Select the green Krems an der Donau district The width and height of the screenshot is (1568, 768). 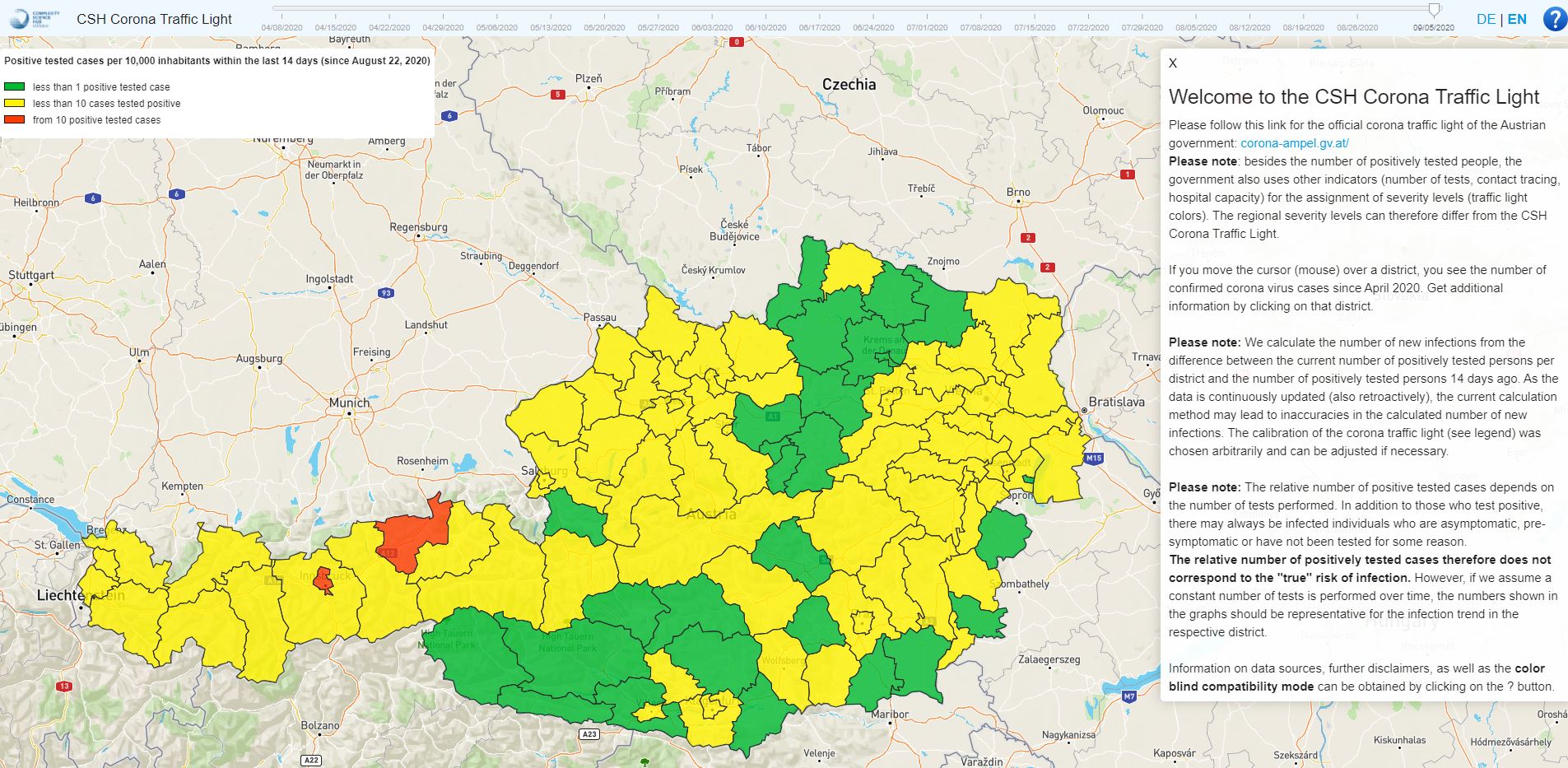872,346
